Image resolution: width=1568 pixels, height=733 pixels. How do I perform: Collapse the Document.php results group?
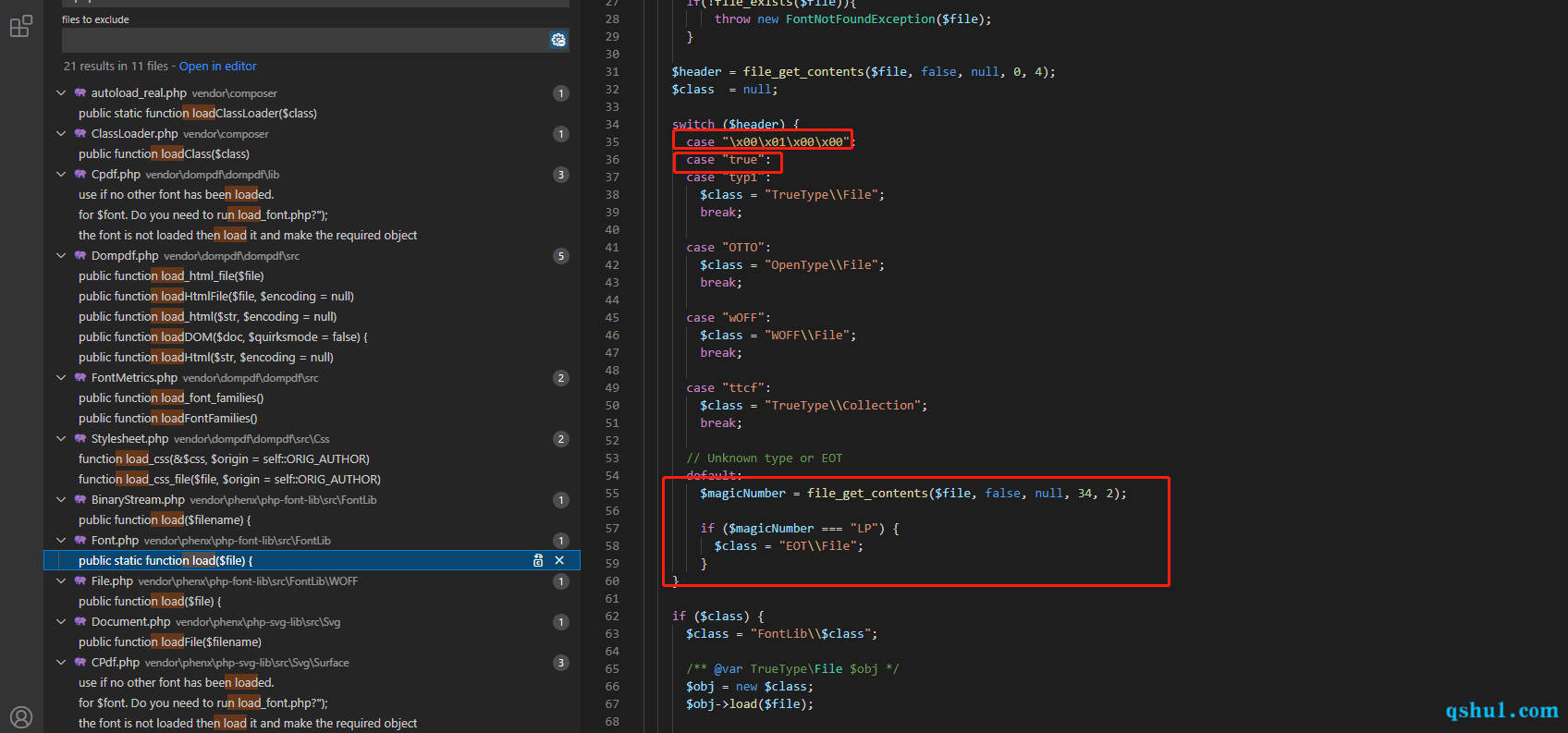pos(61,621)
